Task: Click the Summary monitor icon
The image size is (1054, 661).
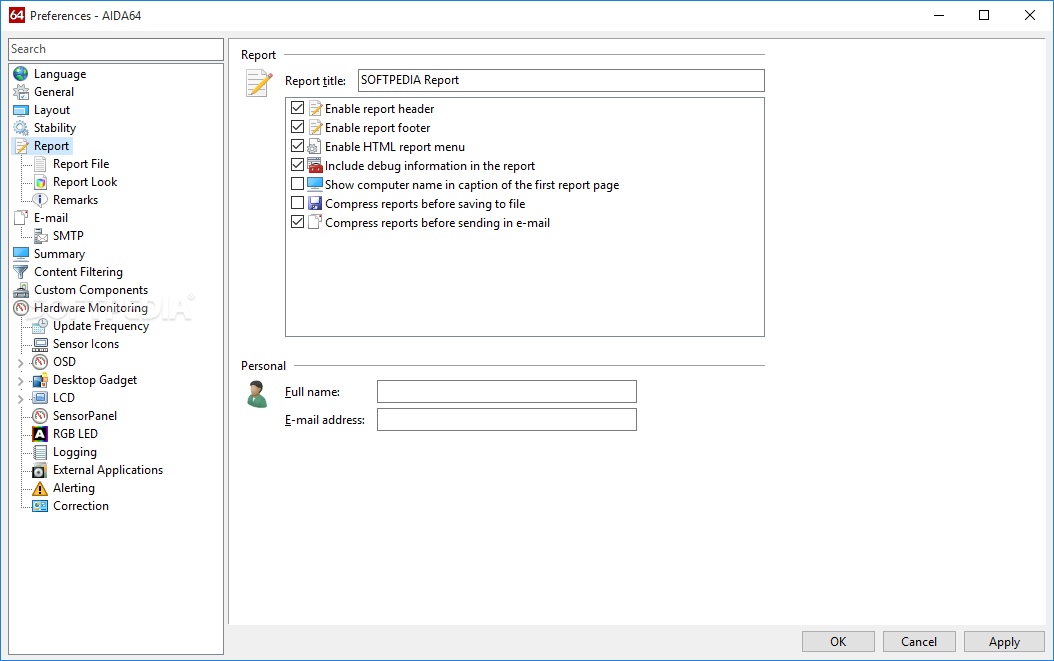Action: [x=21, y=254]
